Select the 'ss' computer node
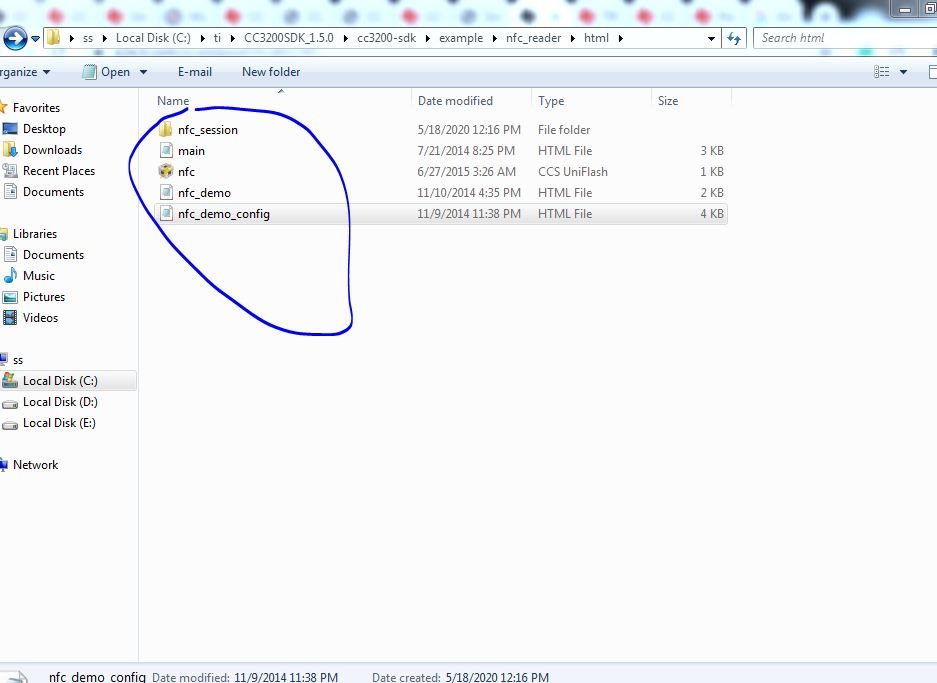Image resolution: width=937 pixels, height=683 pixels. coord(18,360)
